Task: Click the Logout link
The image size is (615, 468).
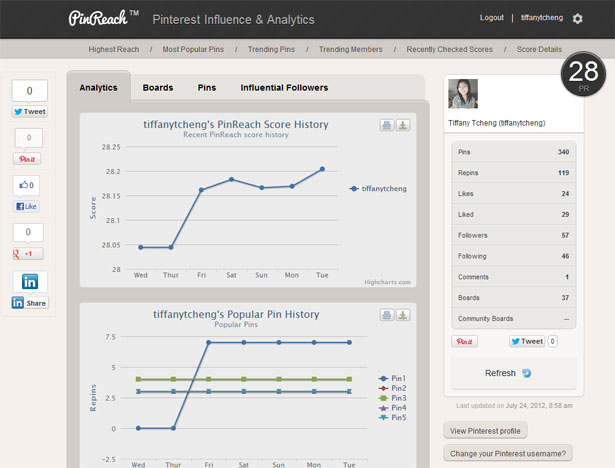Action: [492, 18]
